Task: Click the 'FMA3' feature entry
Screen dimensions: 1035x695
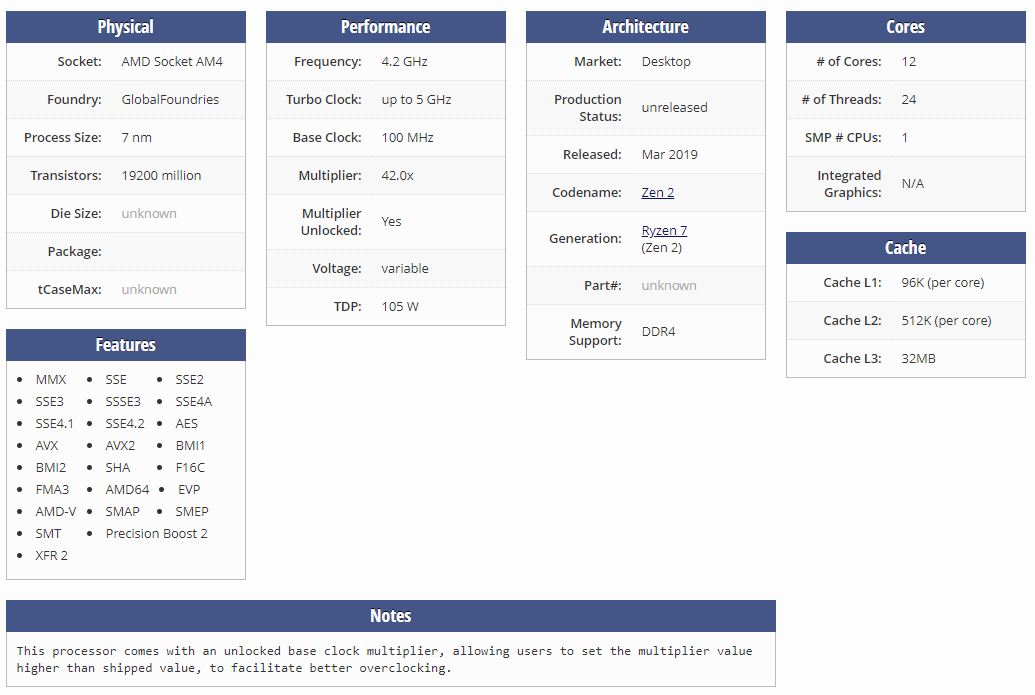Action: coord(52,490)
